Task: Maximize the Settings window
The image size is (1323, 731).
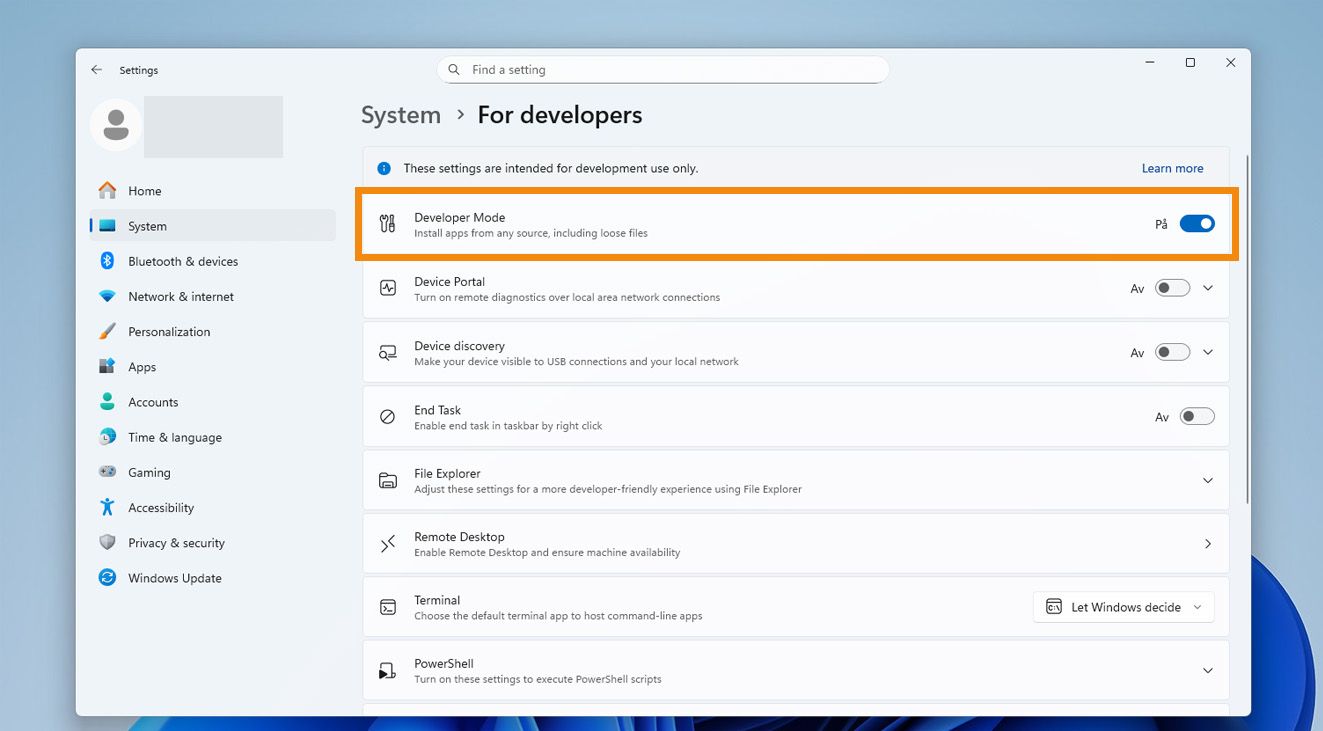Action: coord(1190,63)
